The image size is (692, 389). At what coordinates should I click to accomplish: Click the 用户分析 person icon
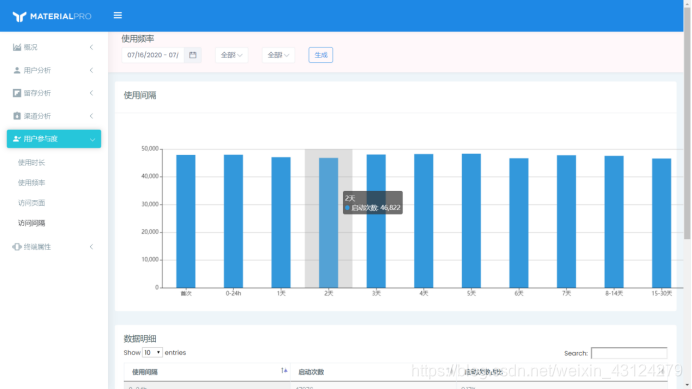coord(17,70)
